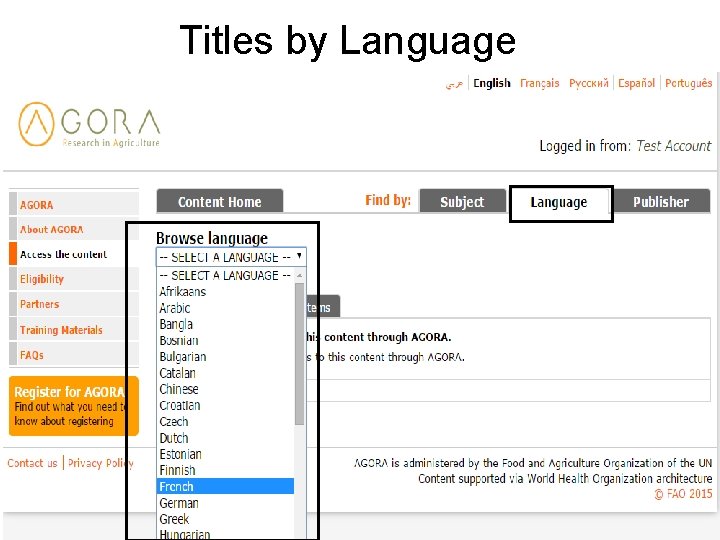Switch site language to Arabic

click(x=454, y=84)
